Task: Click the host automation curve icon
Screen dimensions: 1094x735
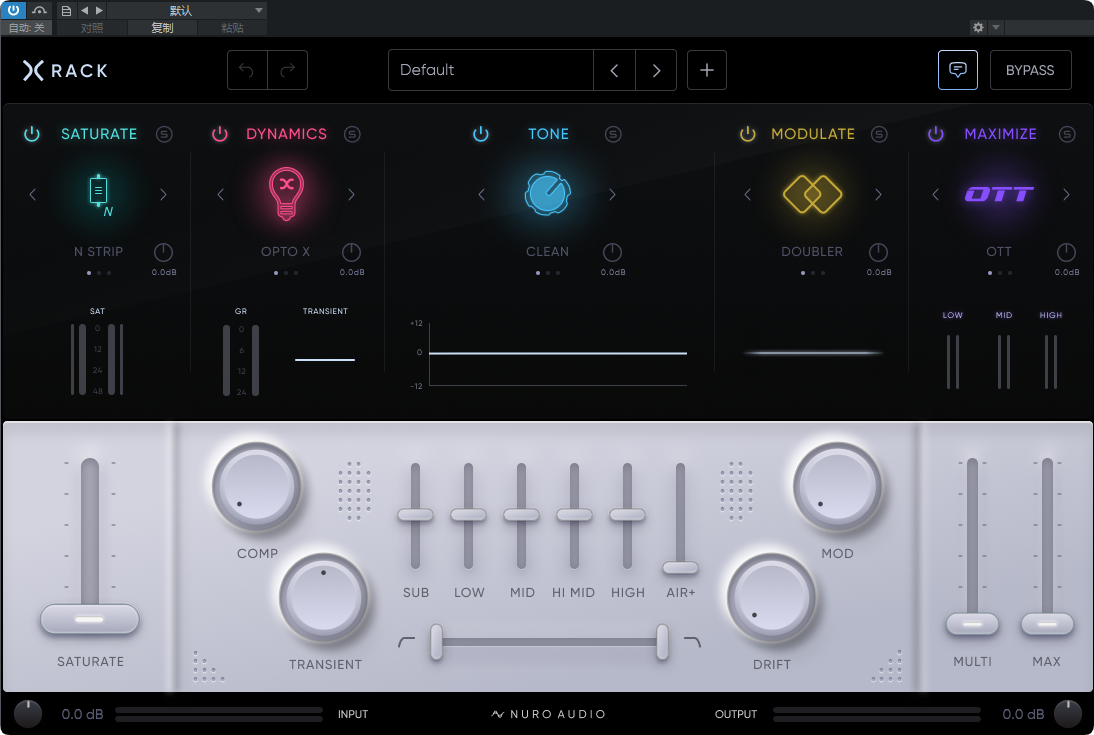Action: (x=39, y=10)
